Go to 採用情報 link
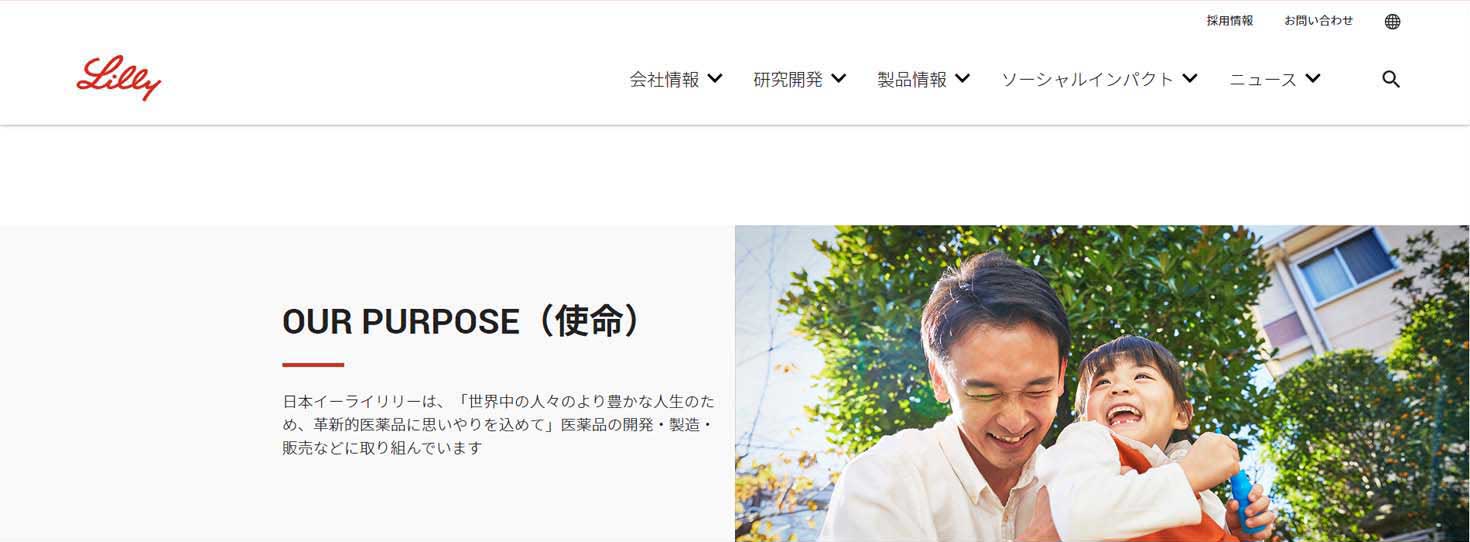The image size is (1470, 542). pos(1229,20)
